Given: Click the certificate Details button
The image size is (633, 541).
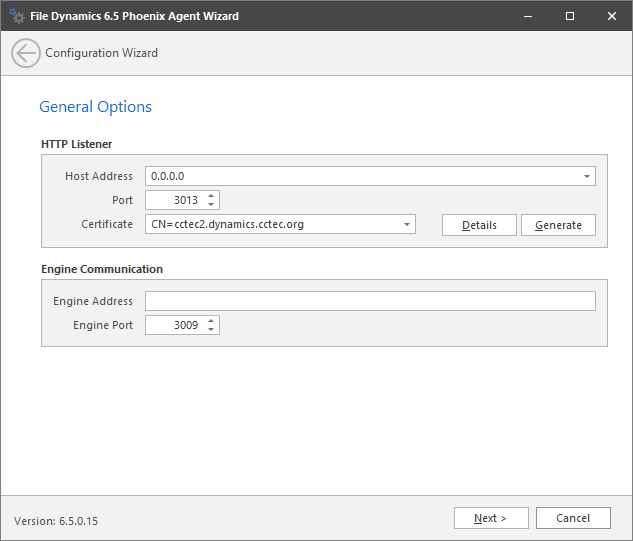Looking at the screenshot, I should pos(479,225).
